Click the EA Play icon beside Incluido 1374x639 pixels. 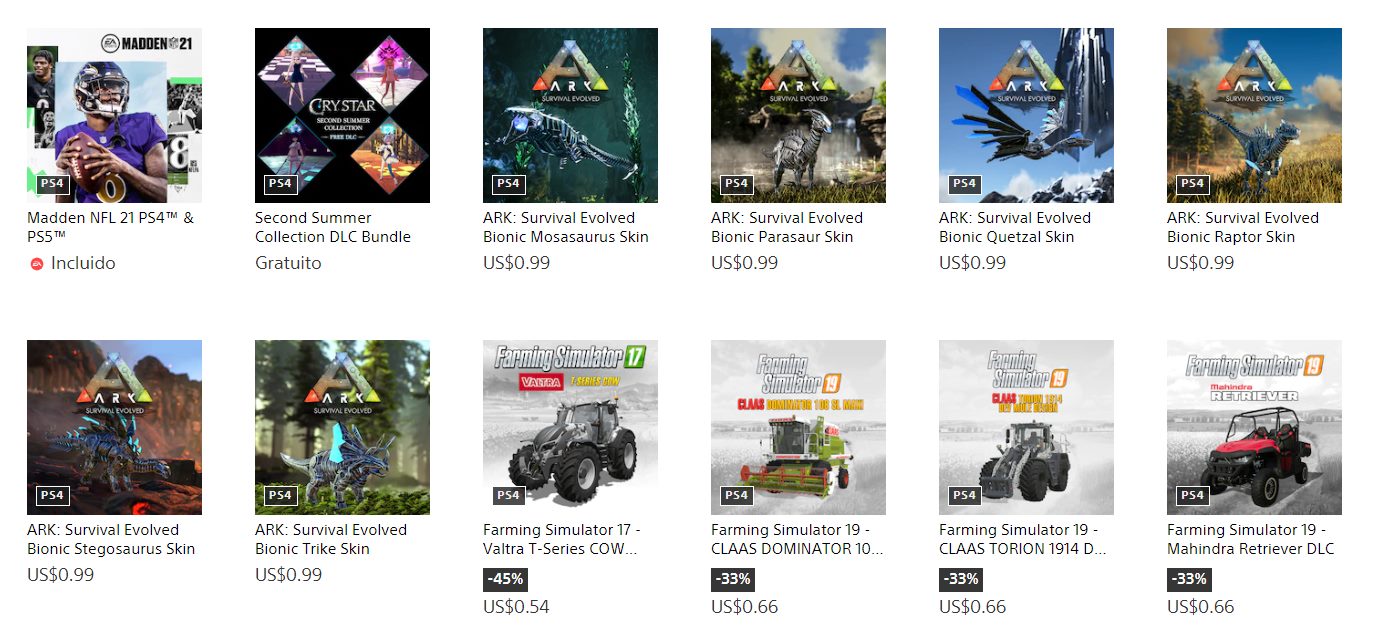[37, 264]
